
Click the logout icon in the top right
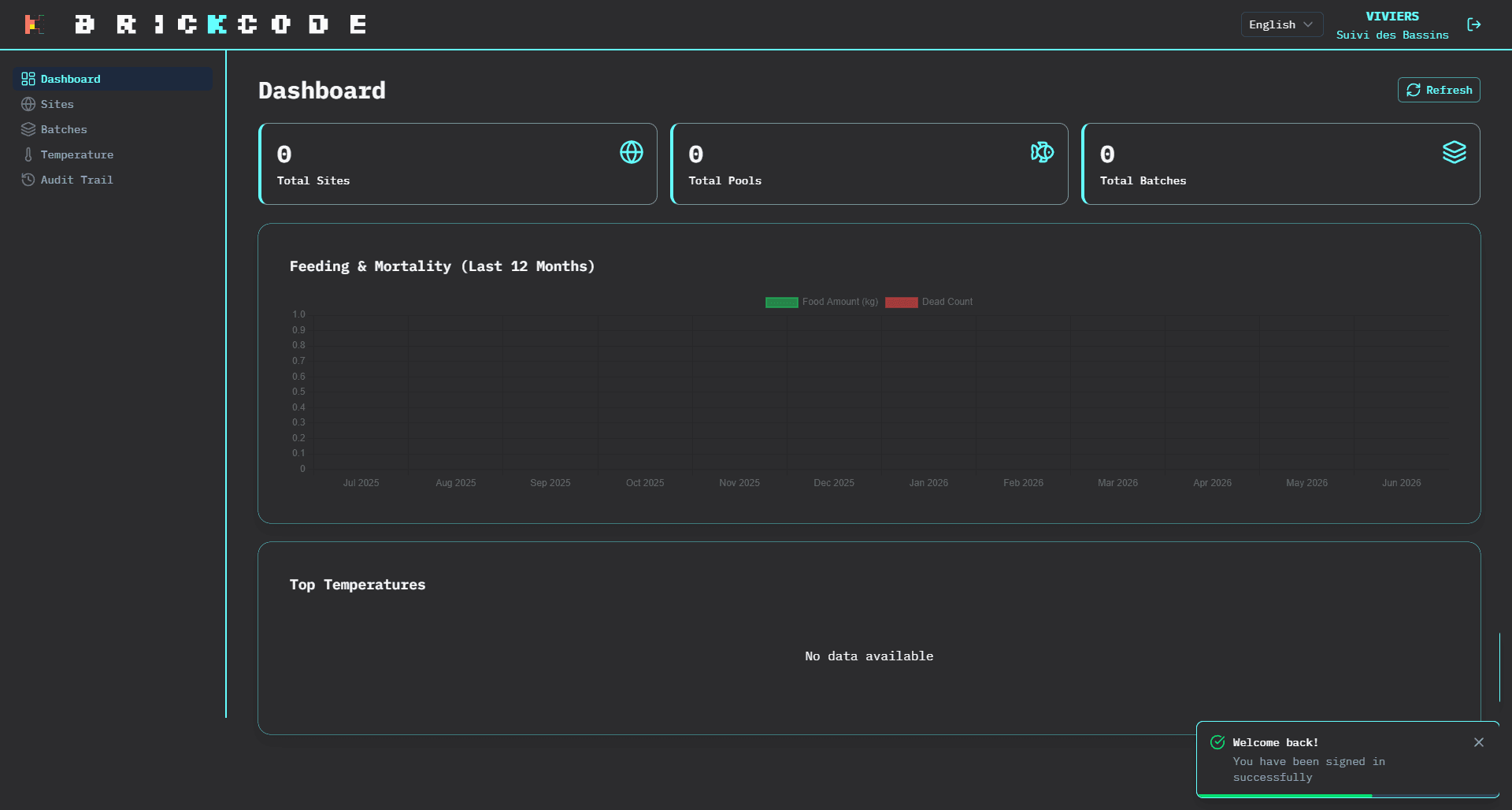point(1474,24)
